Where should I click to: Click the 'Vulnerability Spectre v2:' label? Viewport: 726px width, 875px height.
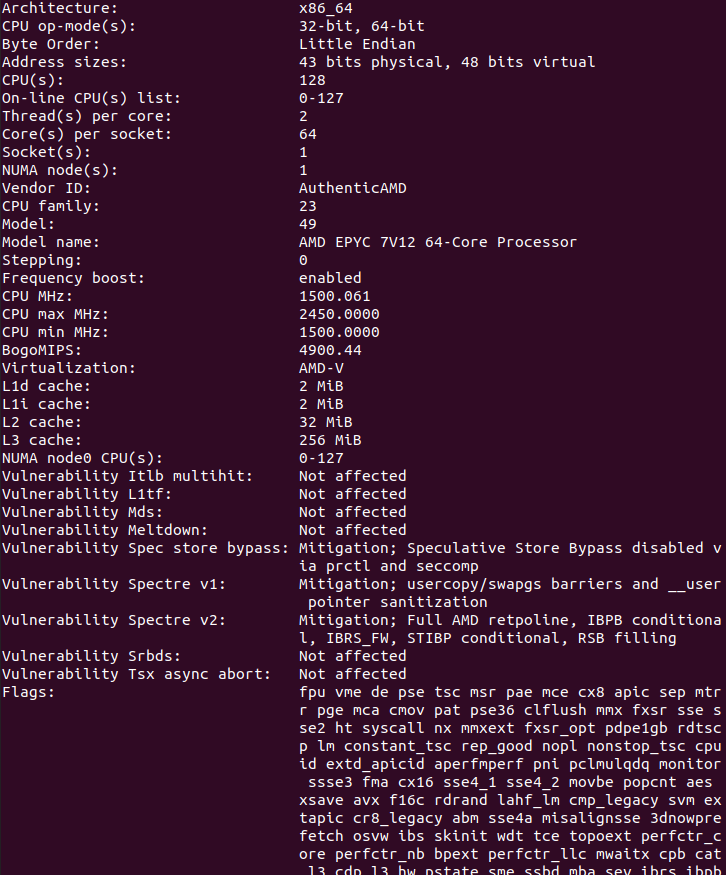[114, 620]
